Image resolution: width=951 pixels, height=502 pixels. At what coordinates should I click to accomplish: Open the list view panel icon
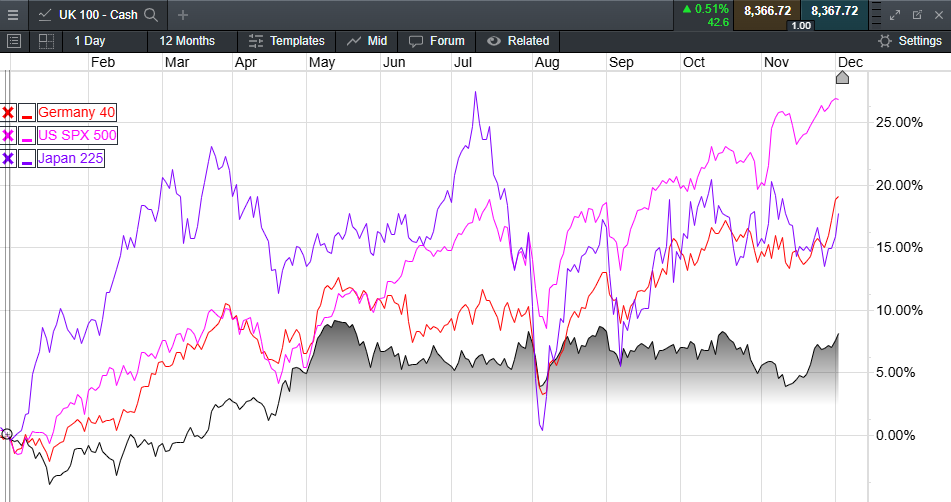click(x=13, y=41)
